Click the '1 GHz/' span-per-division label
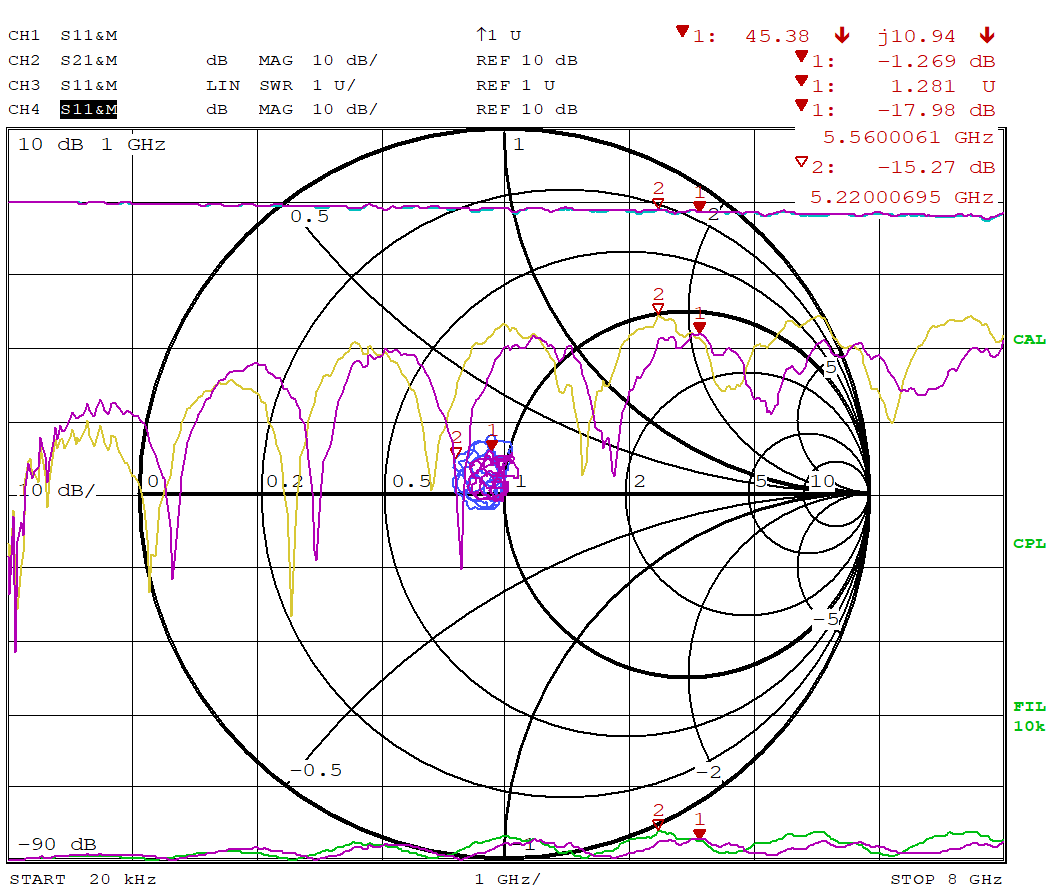 pos(507,879)
